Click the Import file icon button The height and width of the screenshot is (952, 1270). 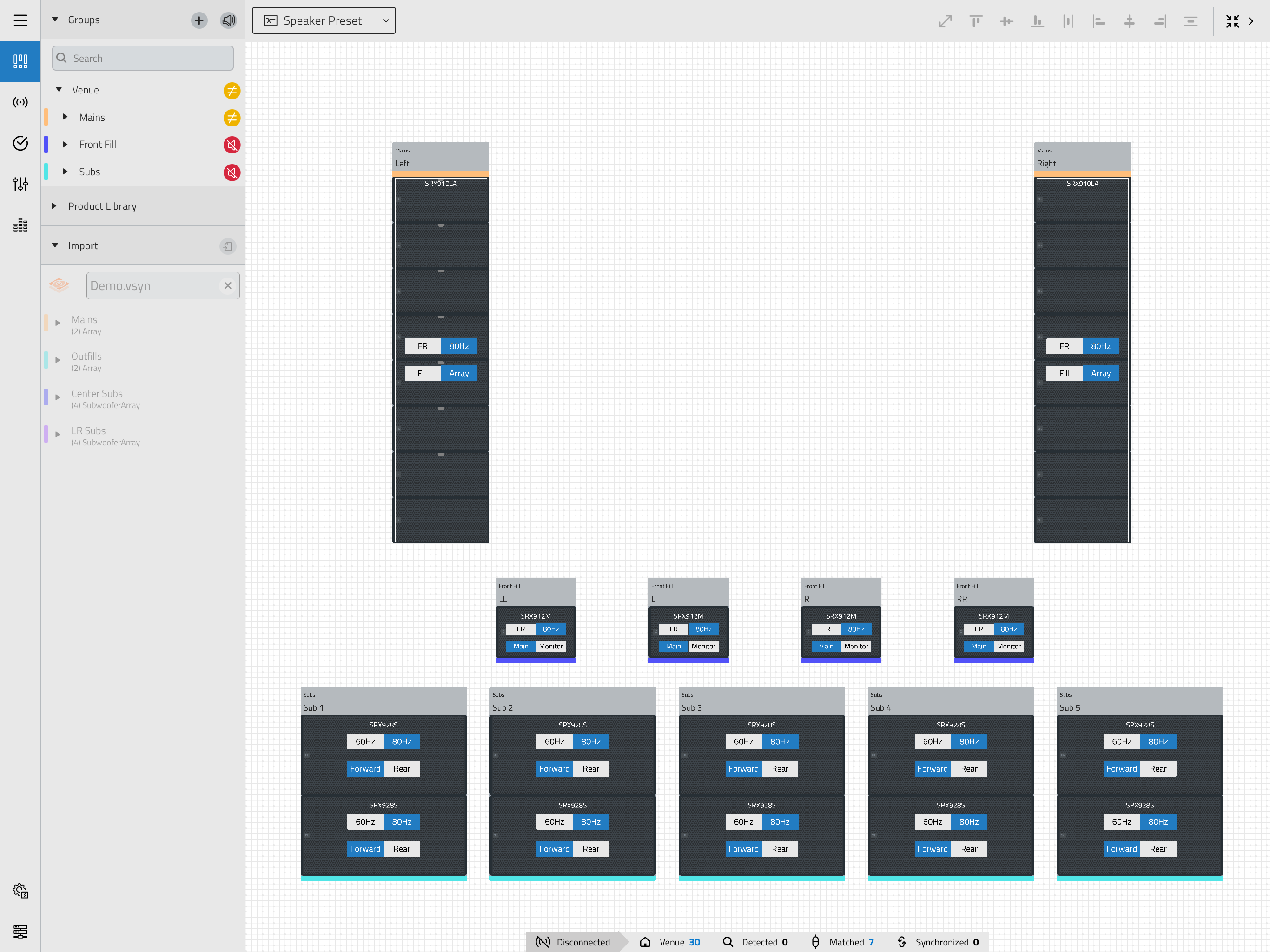pyautogui.click(x=228, y=246)
